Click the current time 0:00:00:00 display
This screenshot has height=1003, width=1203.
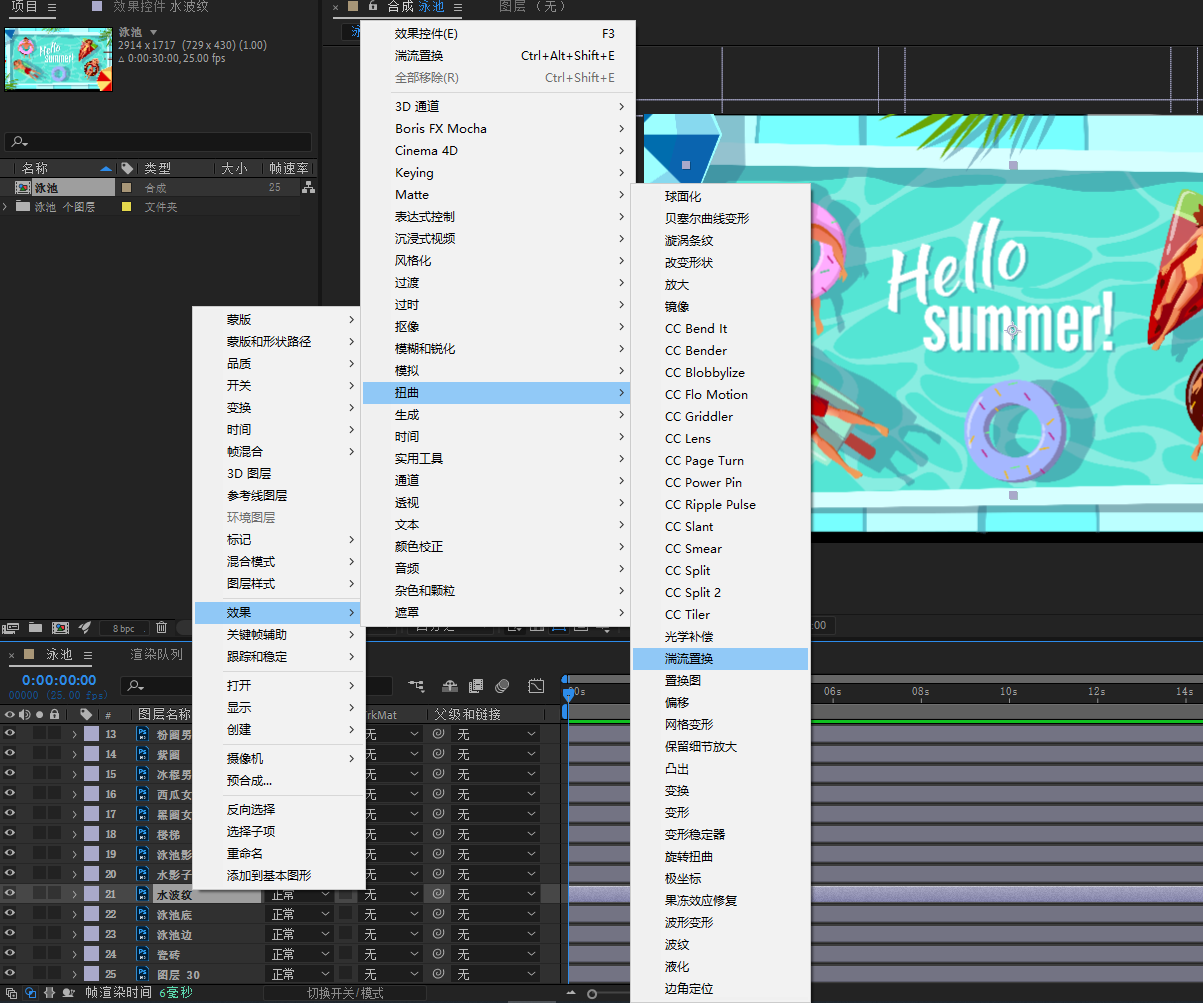59,680
